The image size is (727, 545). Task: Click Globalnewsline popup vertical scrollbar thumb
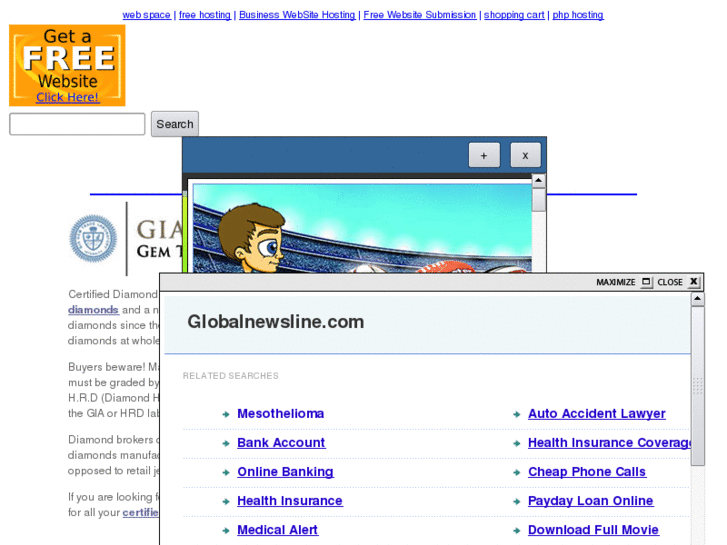[x=697, y=386]
